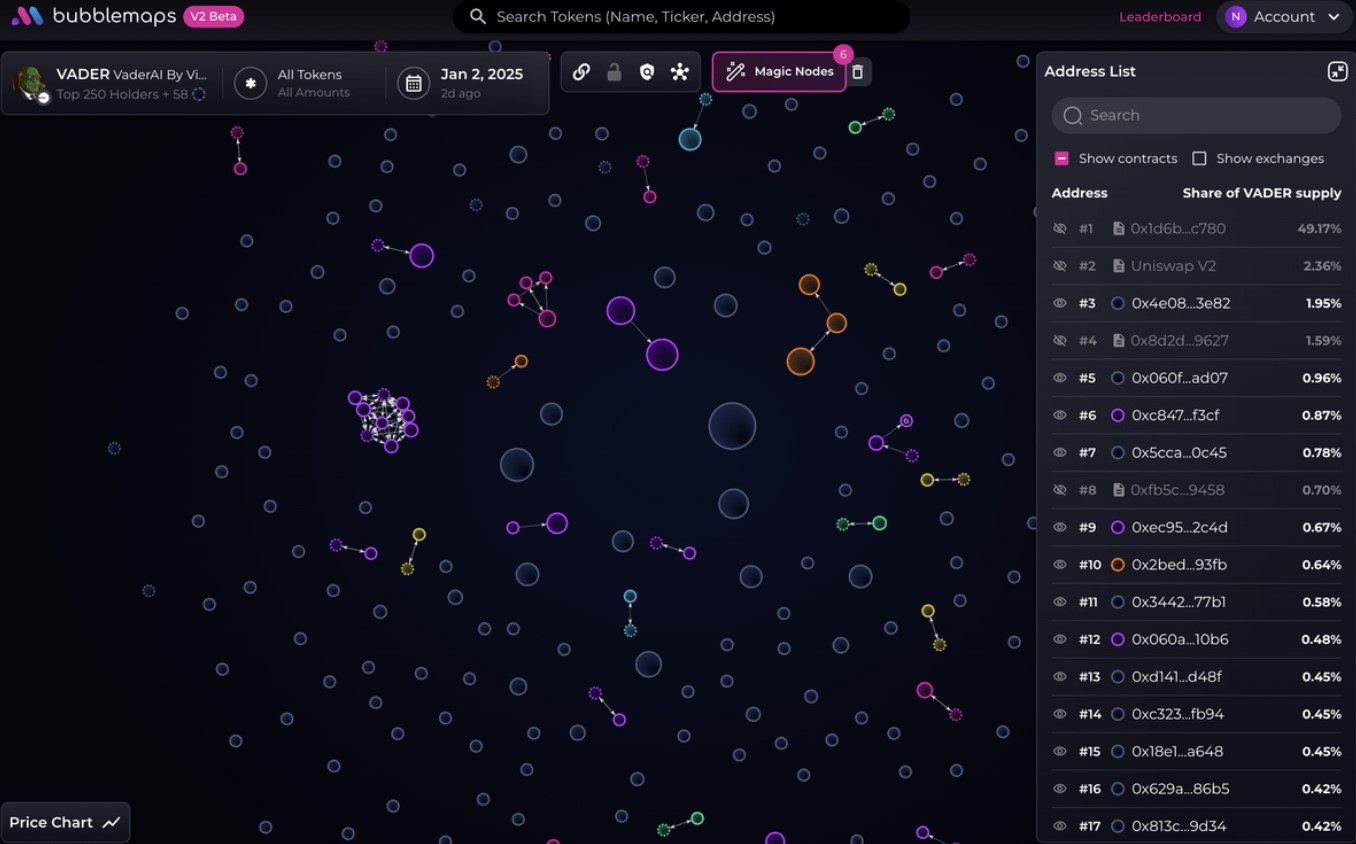1356x844 pixels.
Task: Open the Leaderboard page
Action: click(1160, 17)
